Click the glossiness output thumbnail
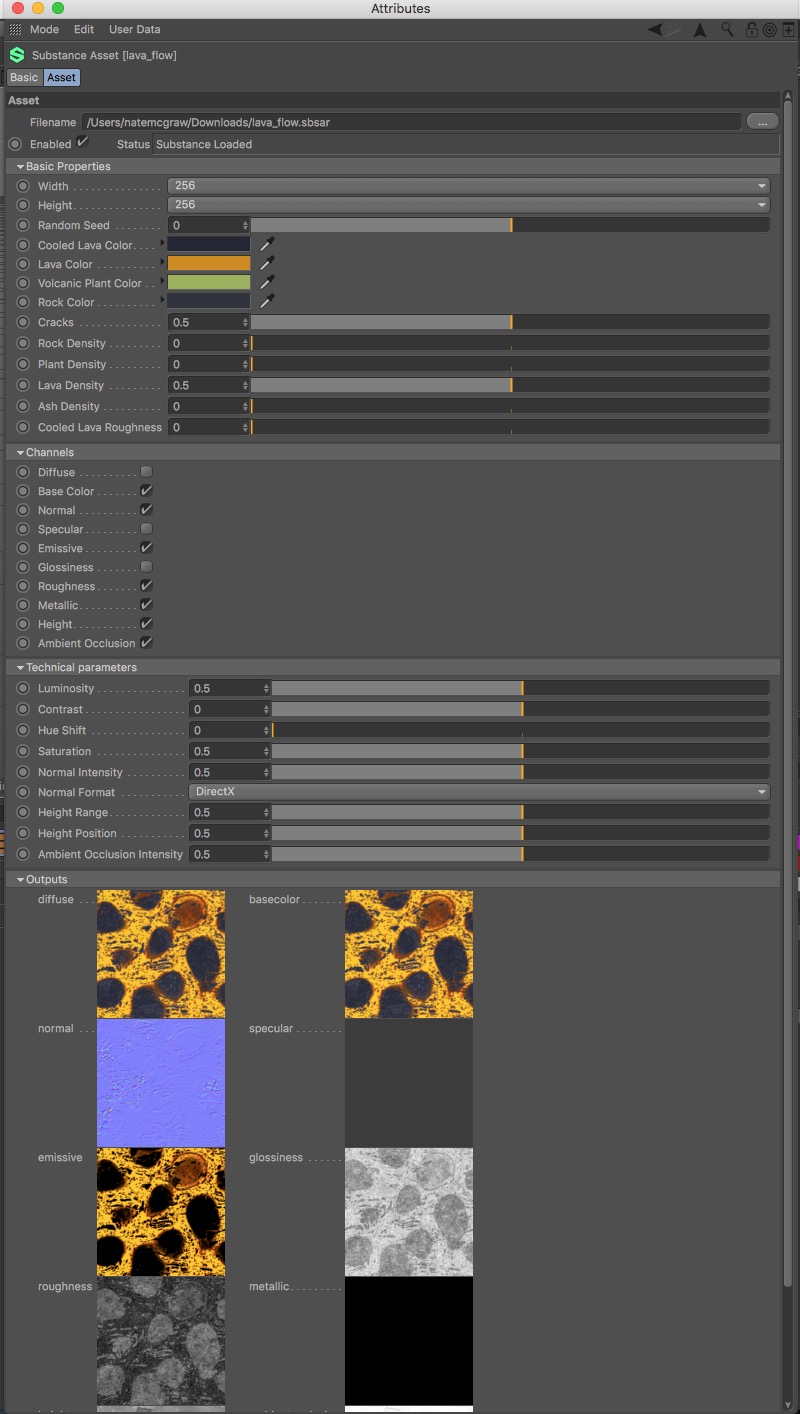800x1414 pixels. click(x=409, y=1212)
